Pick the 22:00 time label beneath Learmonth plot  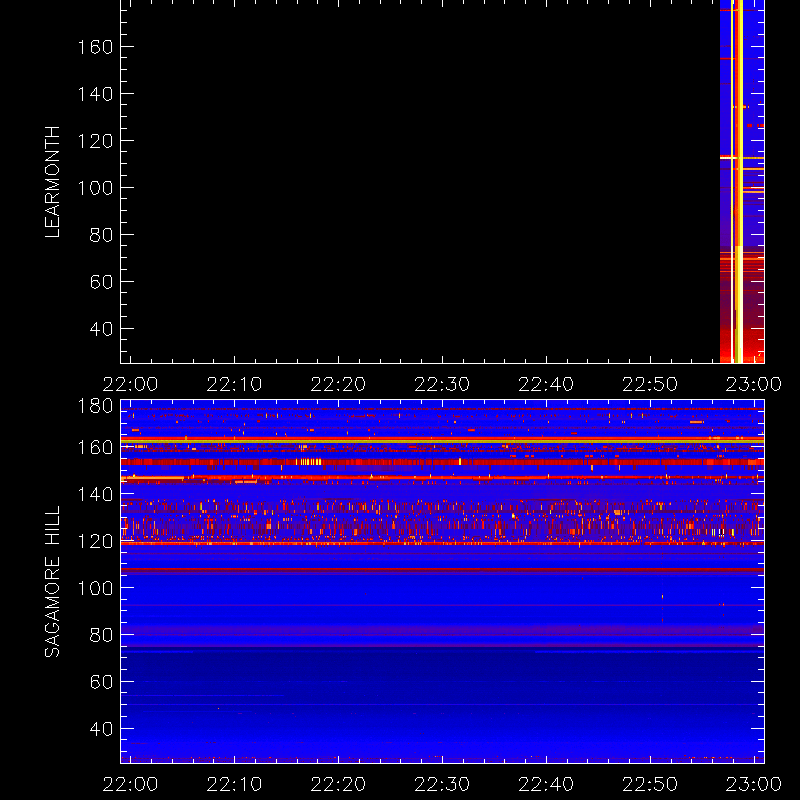pos(130,384)
